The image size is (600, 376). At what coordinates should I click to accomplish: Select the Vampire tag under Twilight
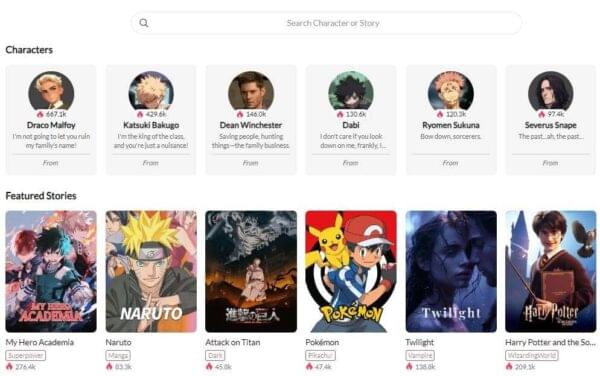[420, 355]
